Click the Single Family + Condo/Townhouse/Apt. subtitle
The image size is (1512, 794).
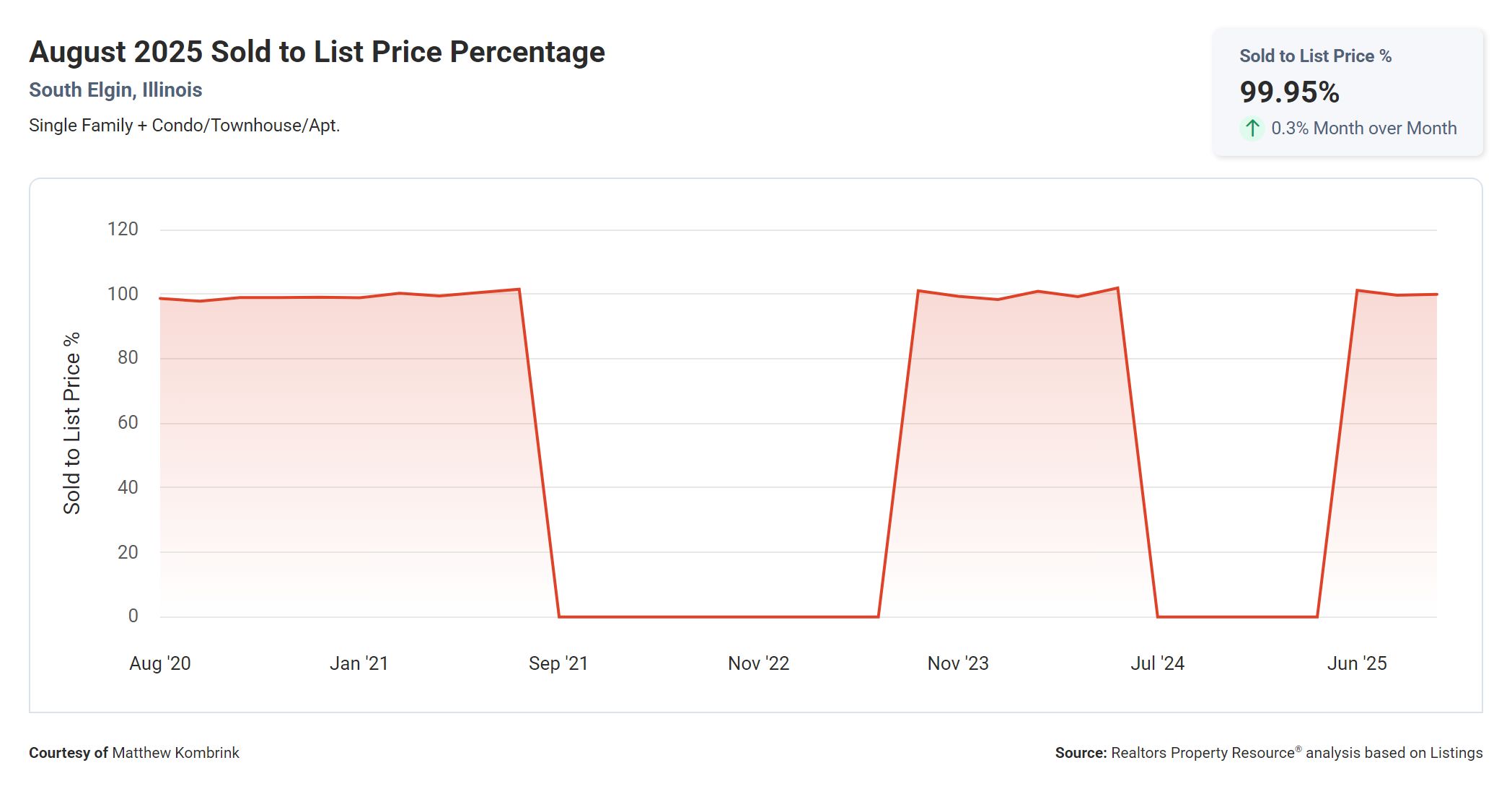(184, 126)
